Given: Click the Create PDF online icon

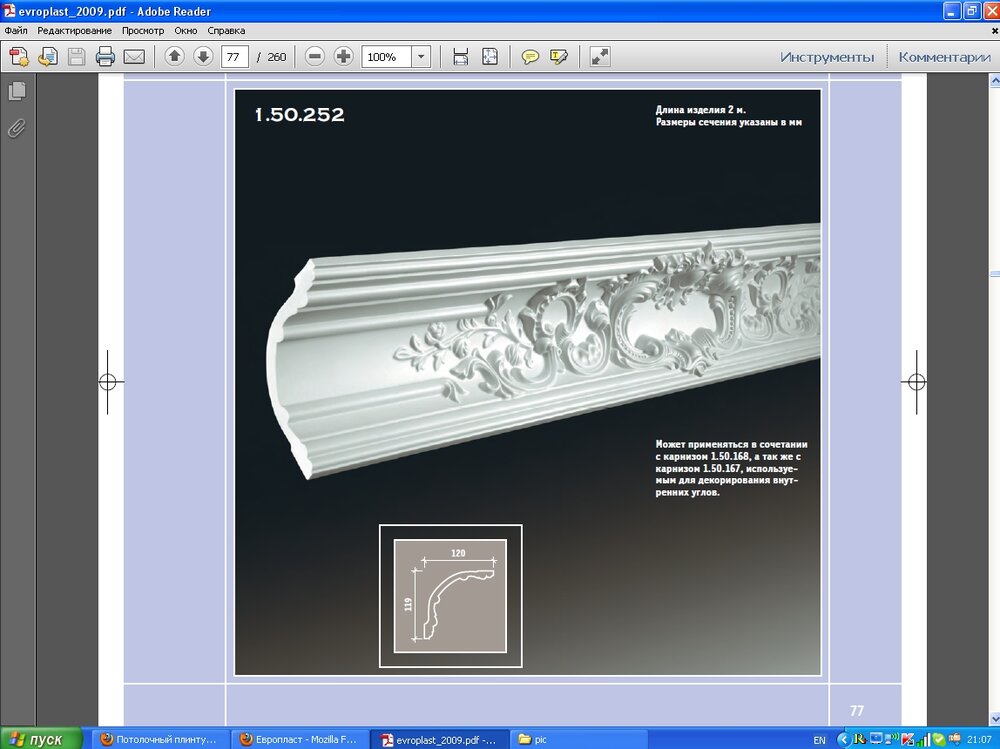Looking at the screenshot, I should [18, 57].
